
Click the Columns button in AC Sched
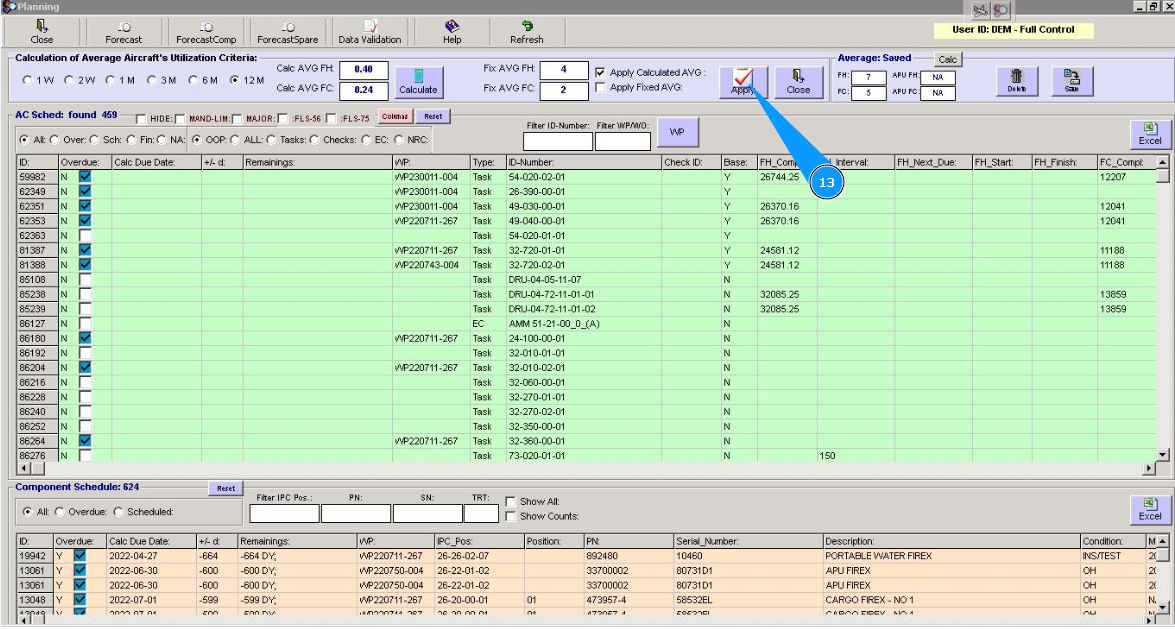pos(395,117)
